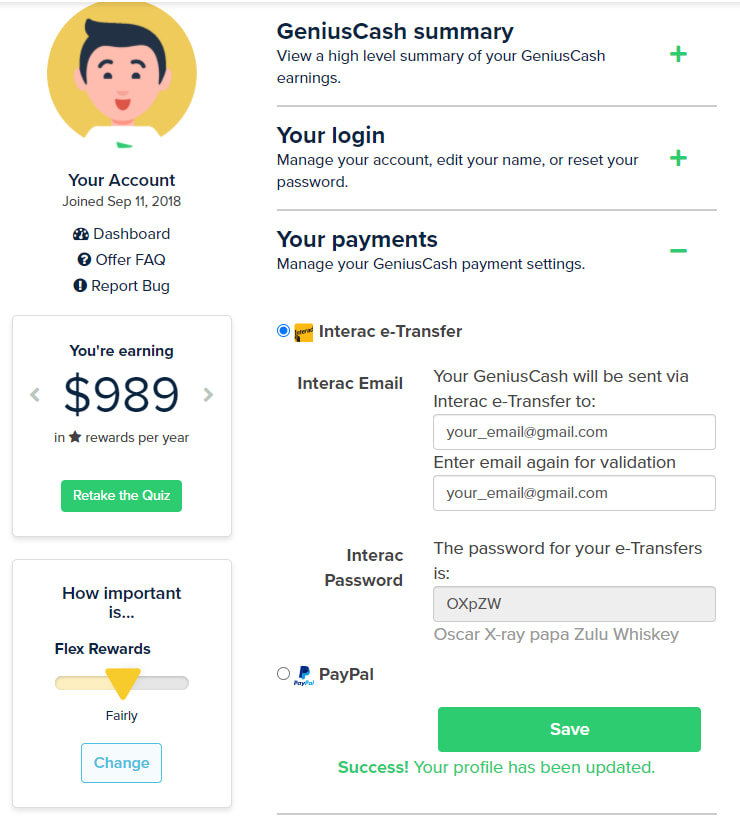Click the Offer FAQ question mark icon
740x816 pixels.
tap(85, 260)
